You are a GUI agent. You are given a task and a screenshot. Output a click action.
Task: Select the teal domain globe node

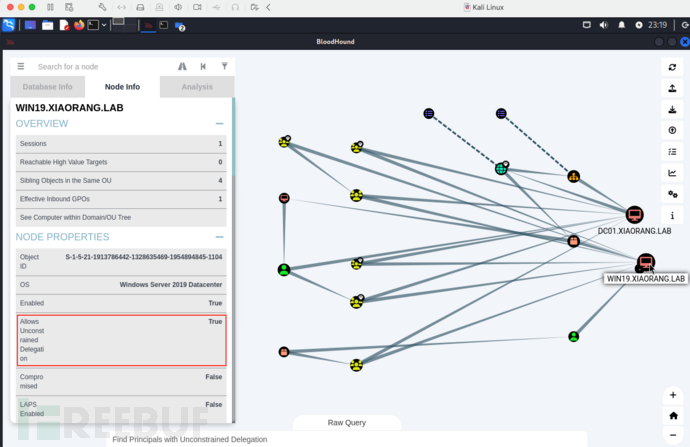pos(501,169)
